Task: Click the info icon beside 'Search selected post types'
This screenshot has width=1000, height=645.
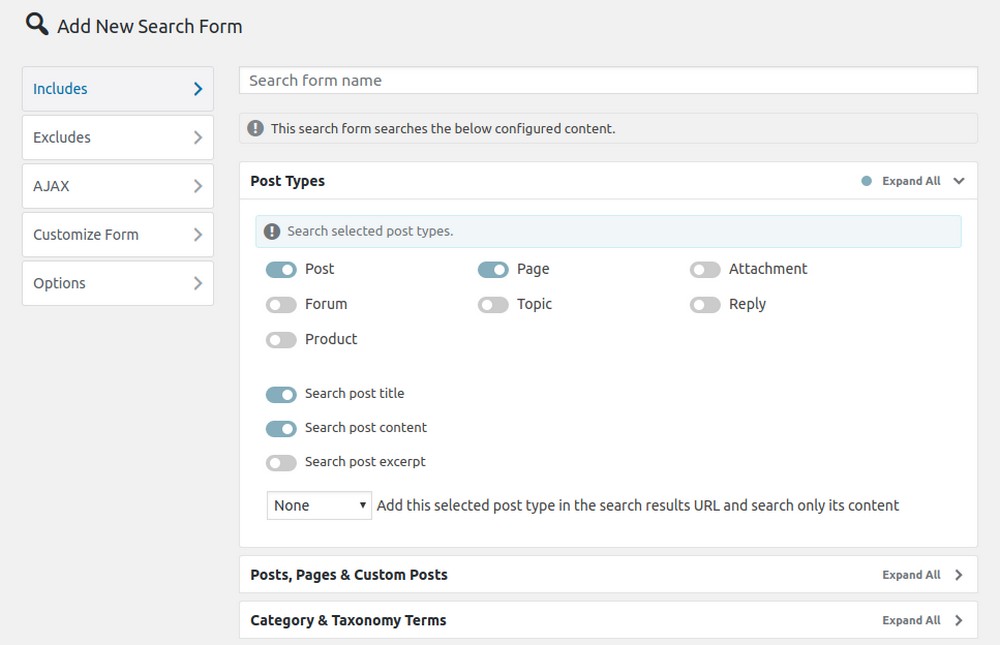Action: pyautogui.click(x=272, y=231)
